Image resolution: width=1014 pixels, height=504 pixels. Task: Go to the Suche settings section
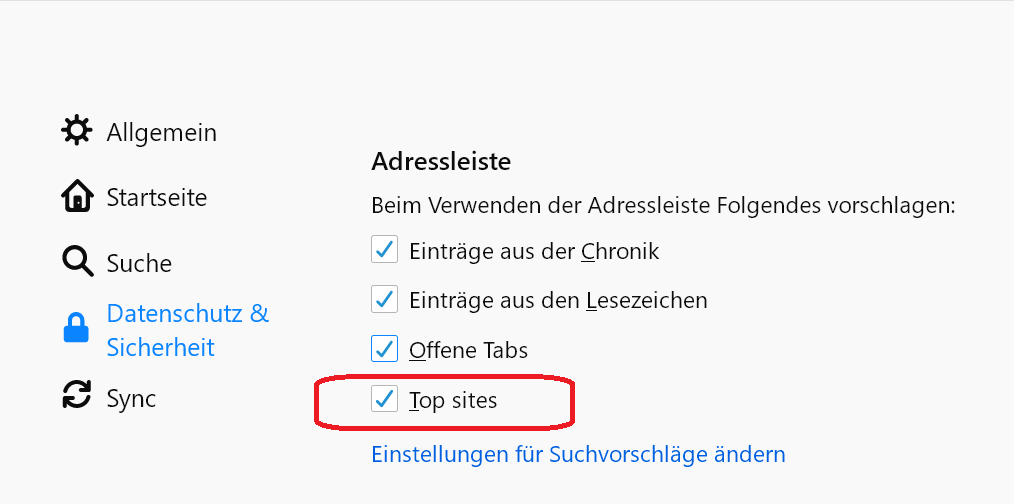tap(139, 264)
